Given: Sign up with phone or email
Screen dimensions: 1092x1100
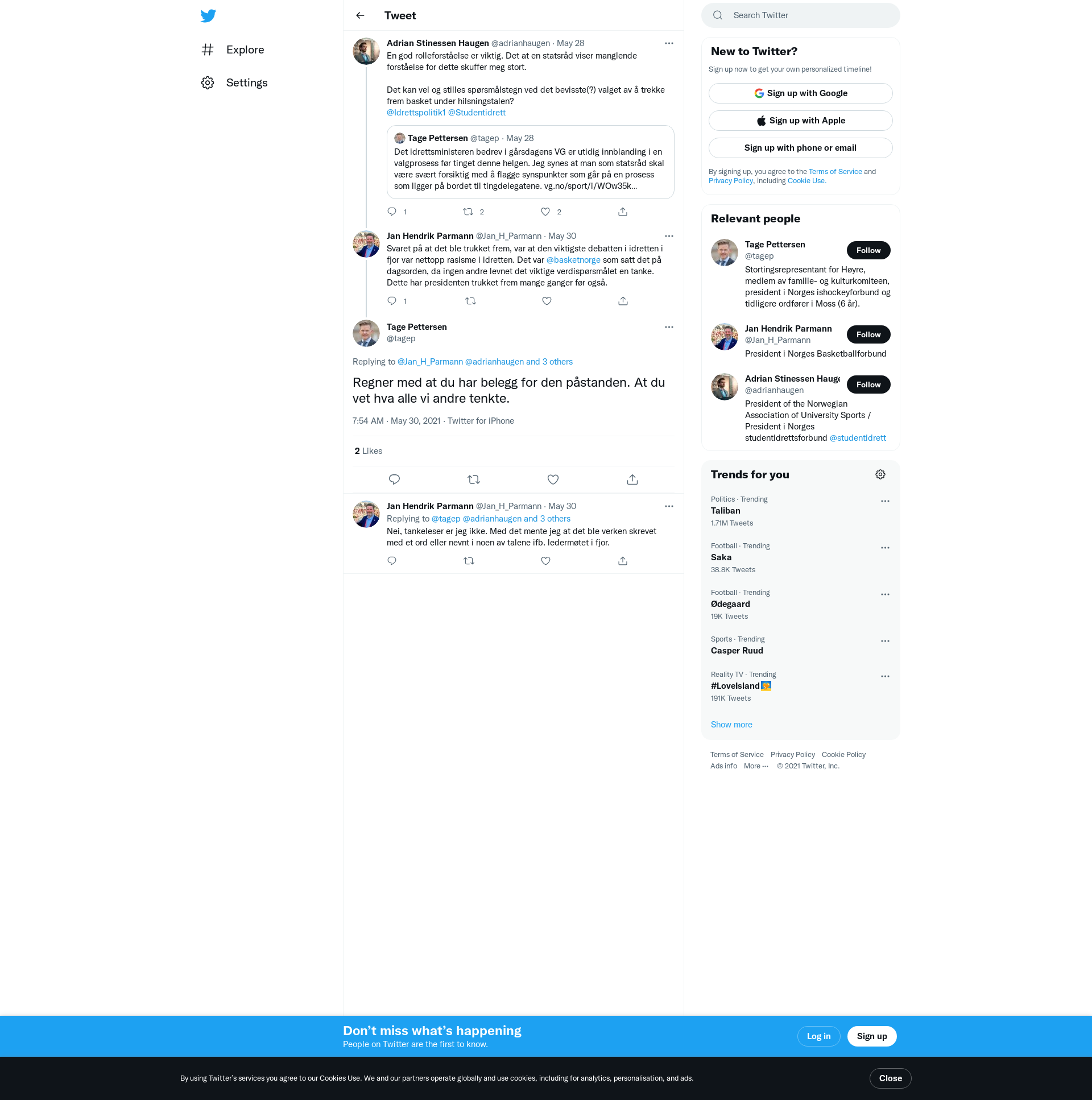Looking at the screenshot, I should coord(800,148).
